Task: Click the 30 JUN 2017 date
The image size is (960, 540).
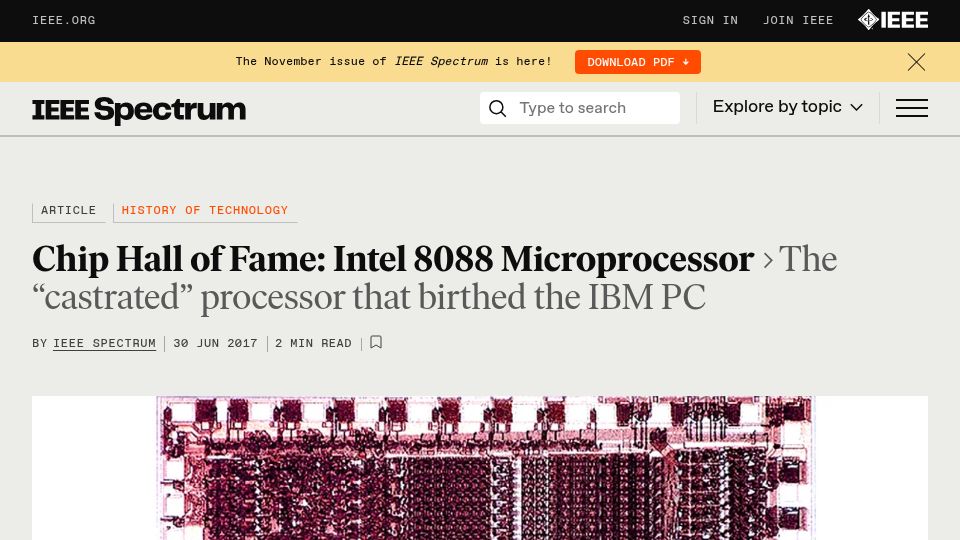Action: (216, 343)
